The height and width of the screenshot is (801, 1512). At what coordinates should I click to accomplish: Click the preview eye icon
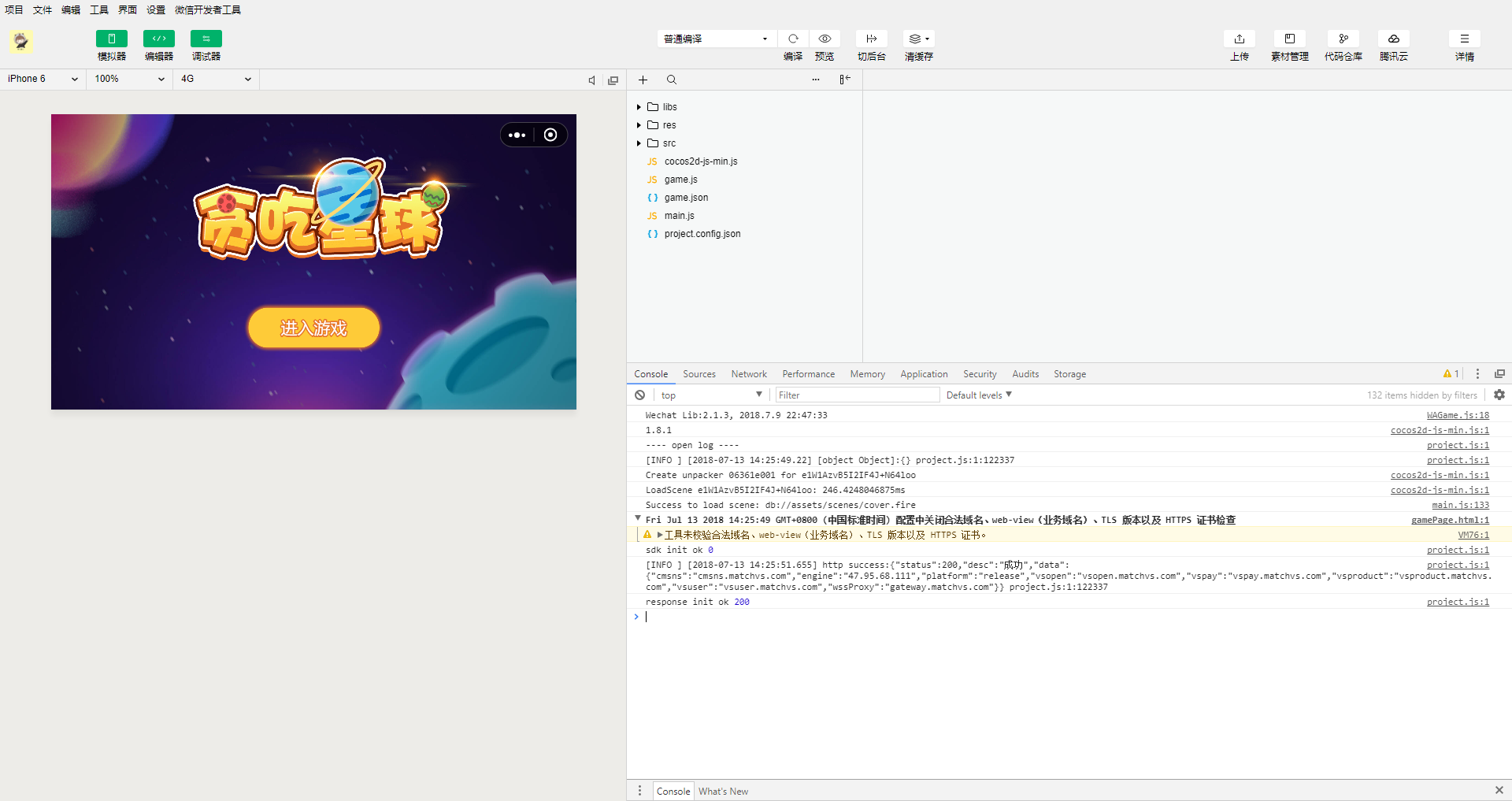click(825, 39)
